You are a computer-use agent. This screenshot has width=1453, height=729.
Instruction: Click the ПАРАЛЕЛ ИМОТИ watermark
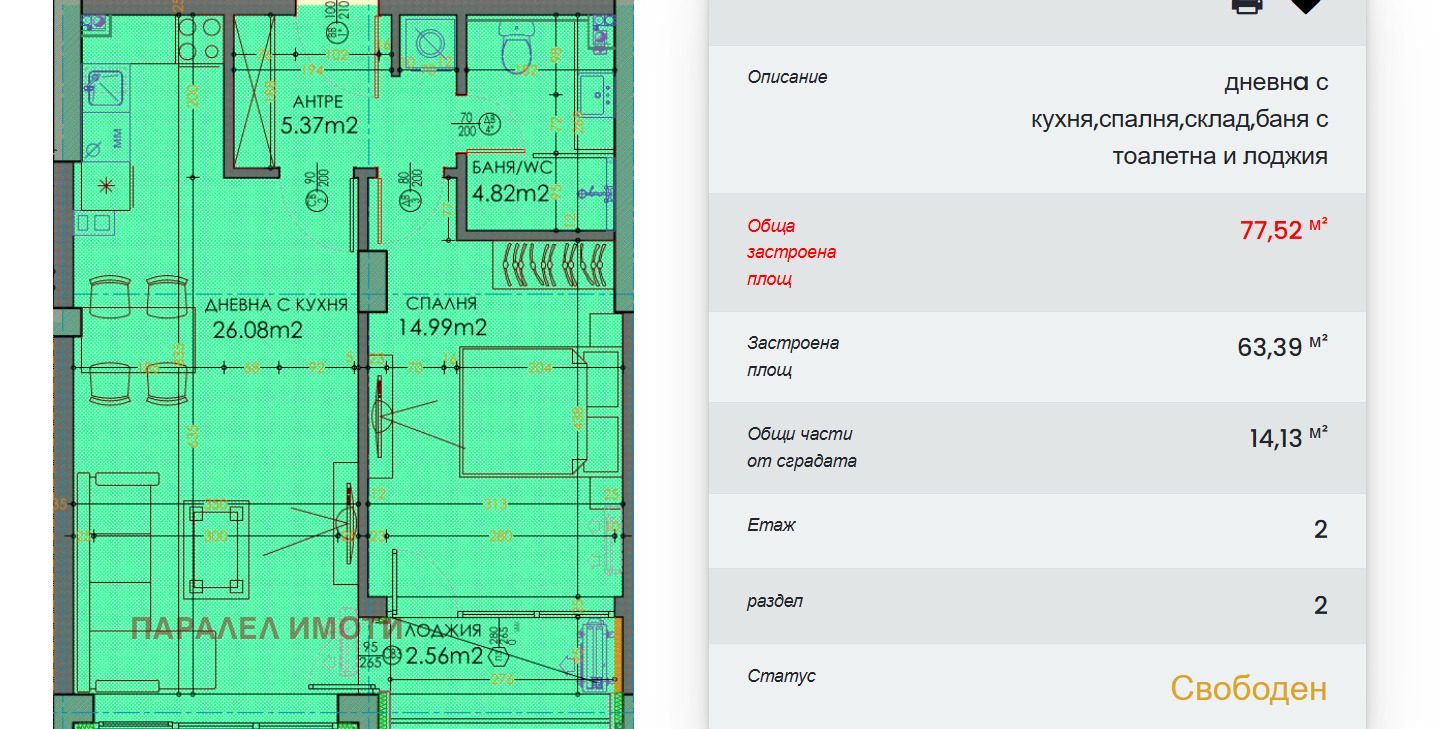pyautogui.click(x=266, y=629)
